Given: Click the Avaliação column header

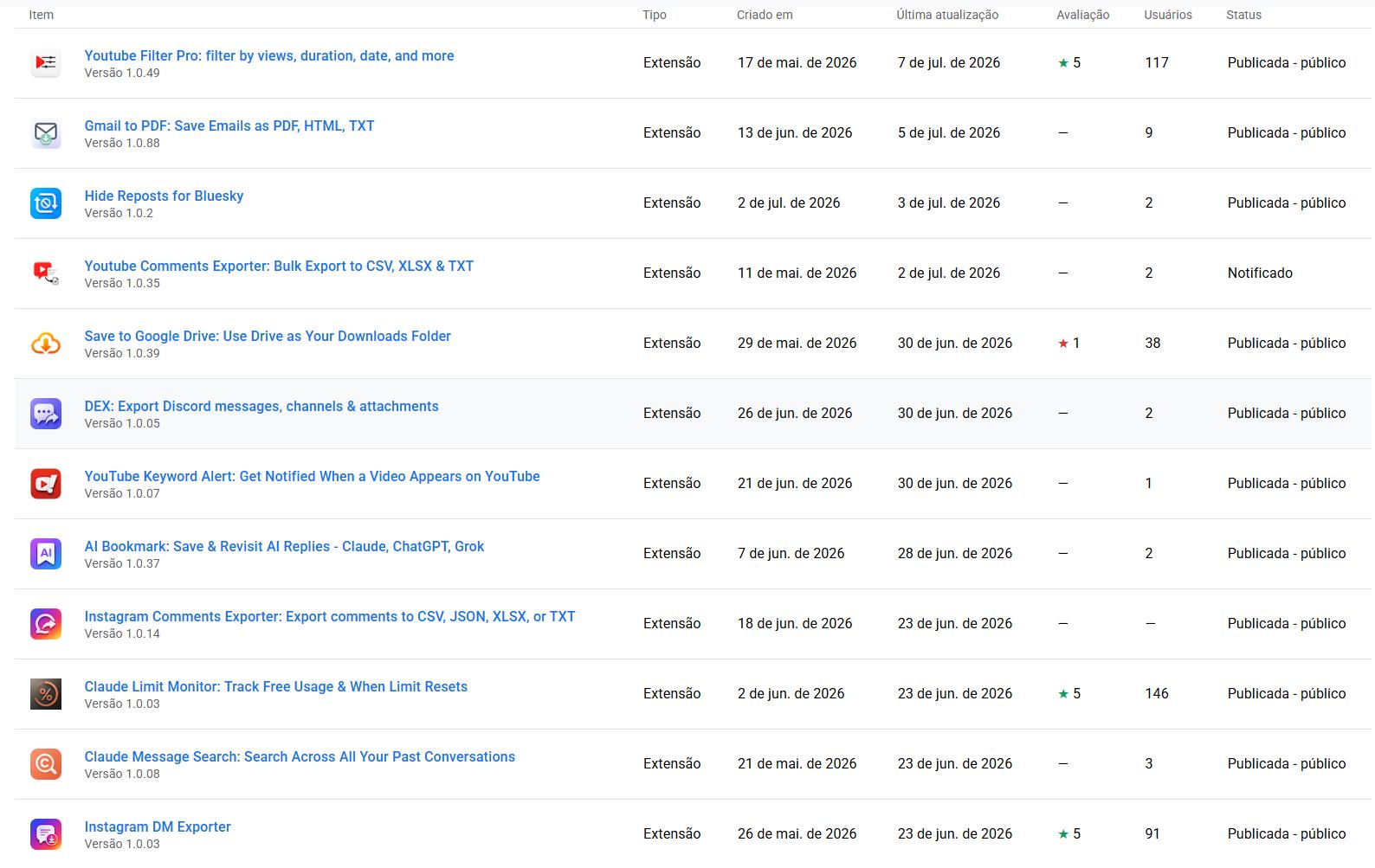Looking at the screenshot, I should 1082,15.
